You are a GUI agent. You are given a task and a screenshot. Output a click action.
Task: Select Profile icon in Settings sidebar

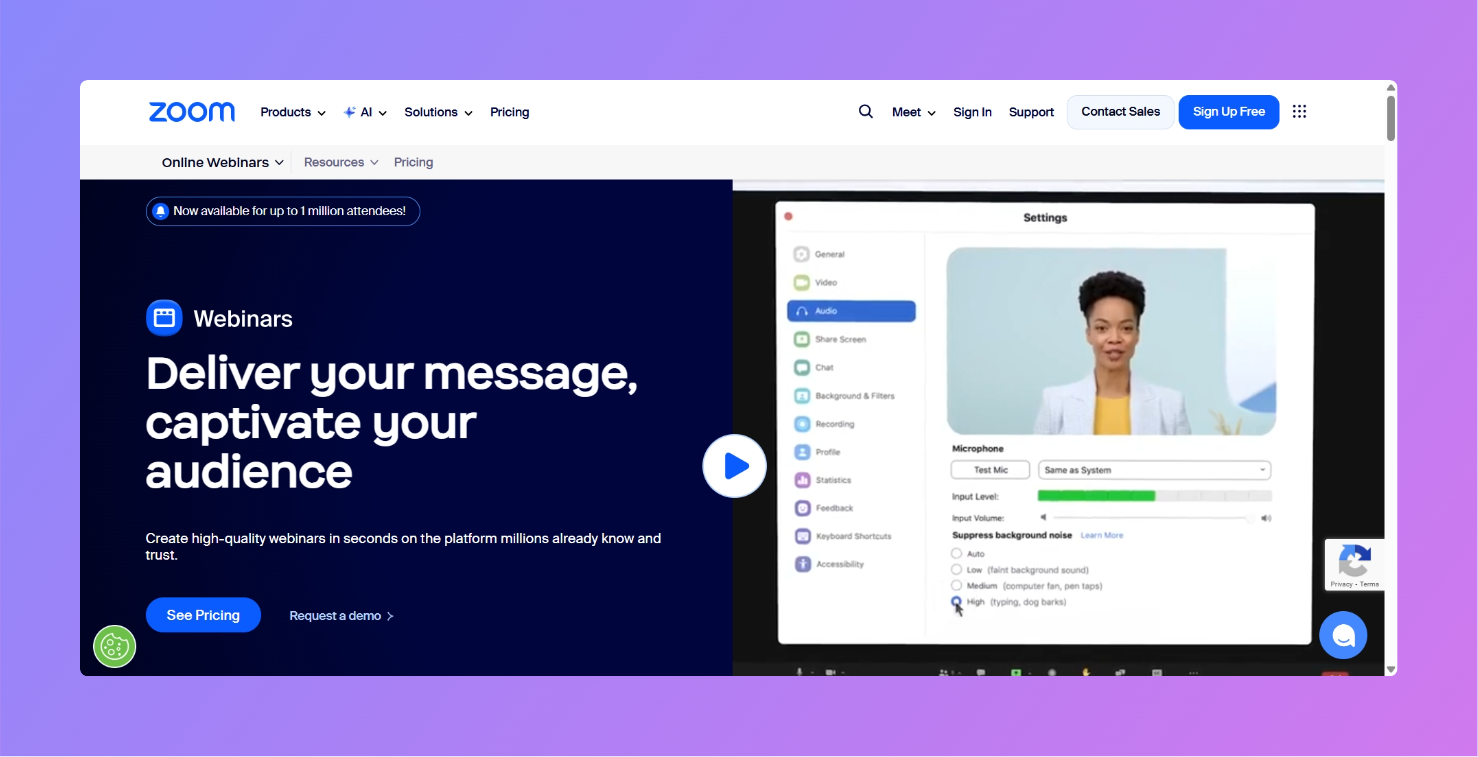point(801,452)
